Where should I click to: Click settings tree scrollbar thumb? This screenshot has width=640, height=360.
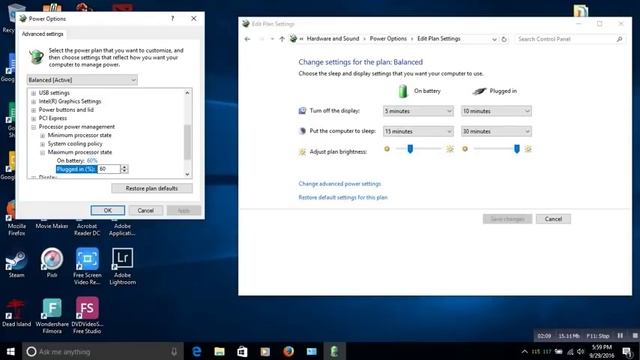[x=187, y=142]
